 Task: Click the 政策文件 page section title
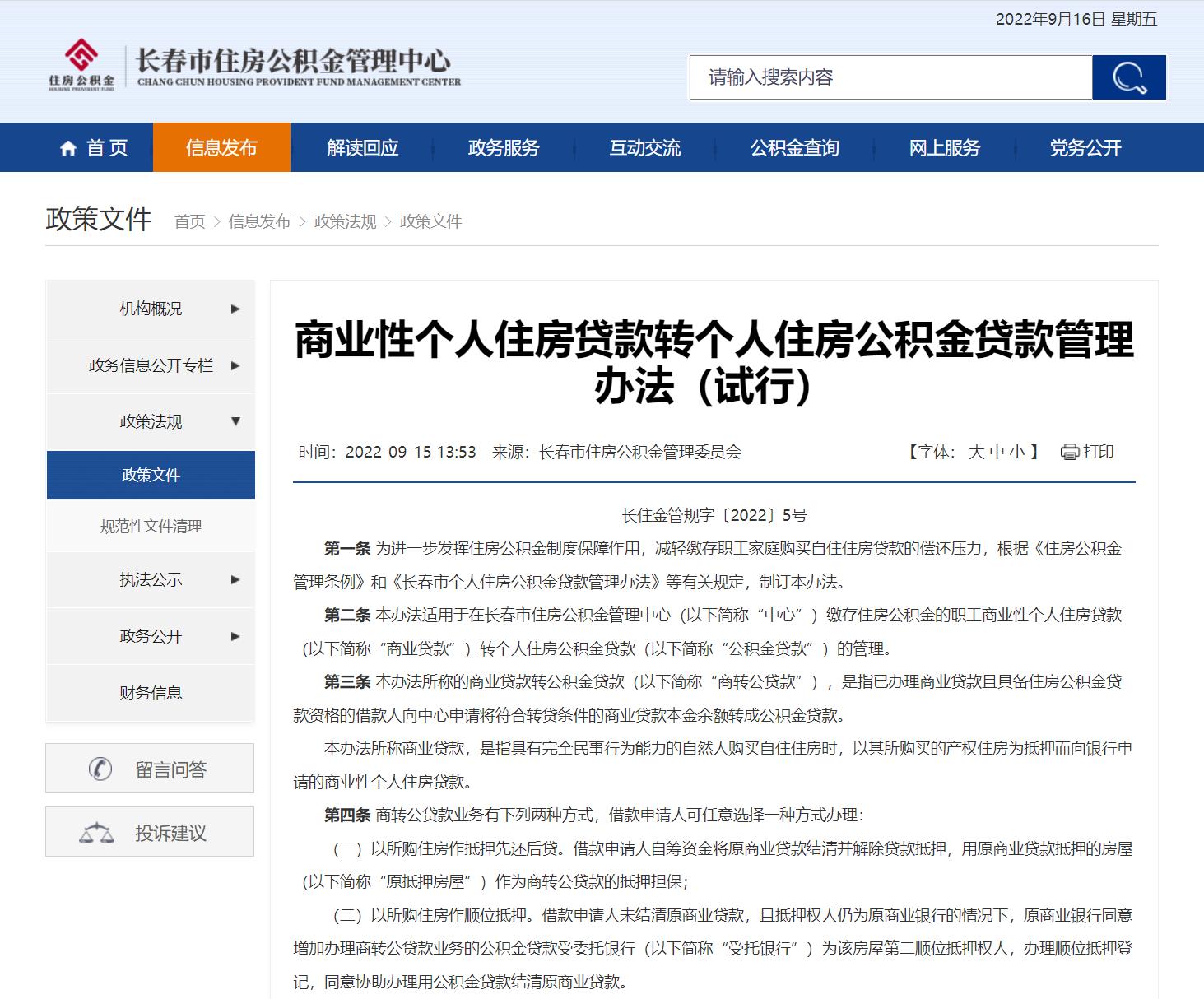pyautogui.click(x=99, y=219)
